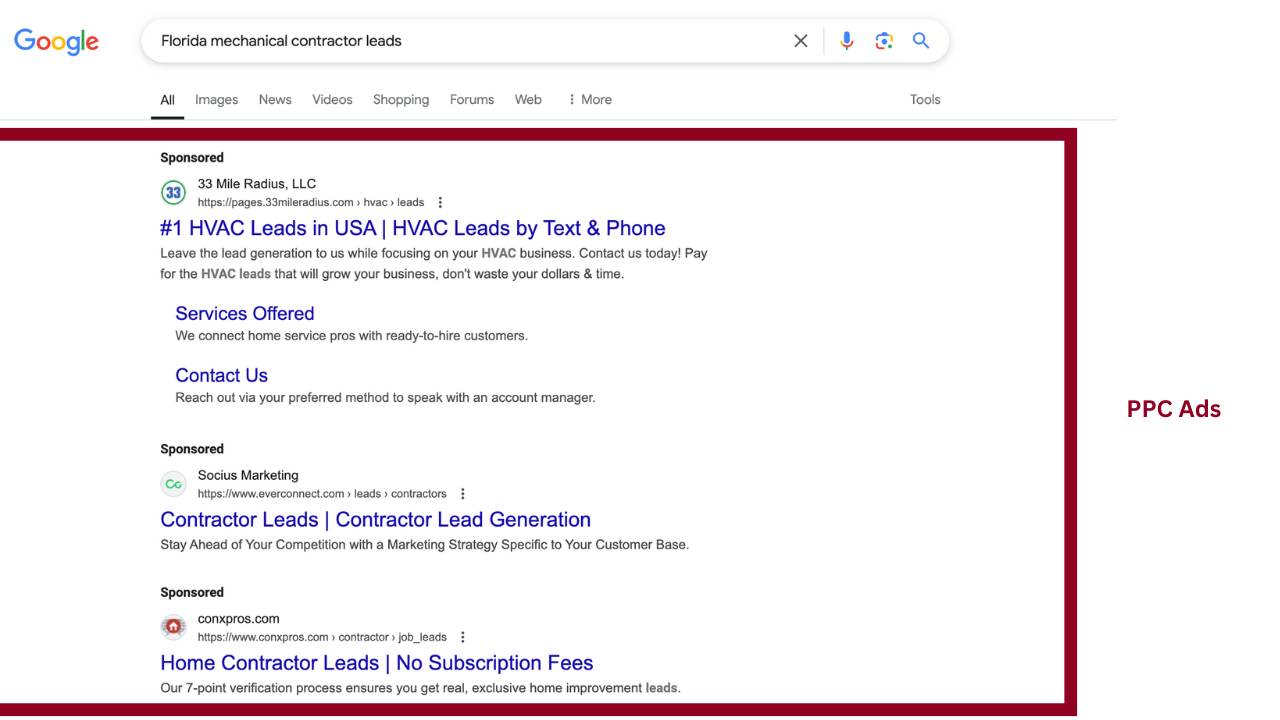1280x720 pixels.
Task: Open the Contact Us sitelink
Action: pos(222,375)
